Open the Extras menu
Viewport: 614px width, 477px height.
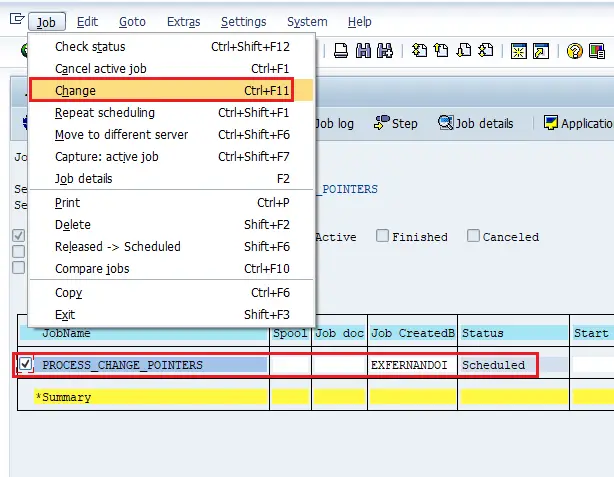coord(183,22)
